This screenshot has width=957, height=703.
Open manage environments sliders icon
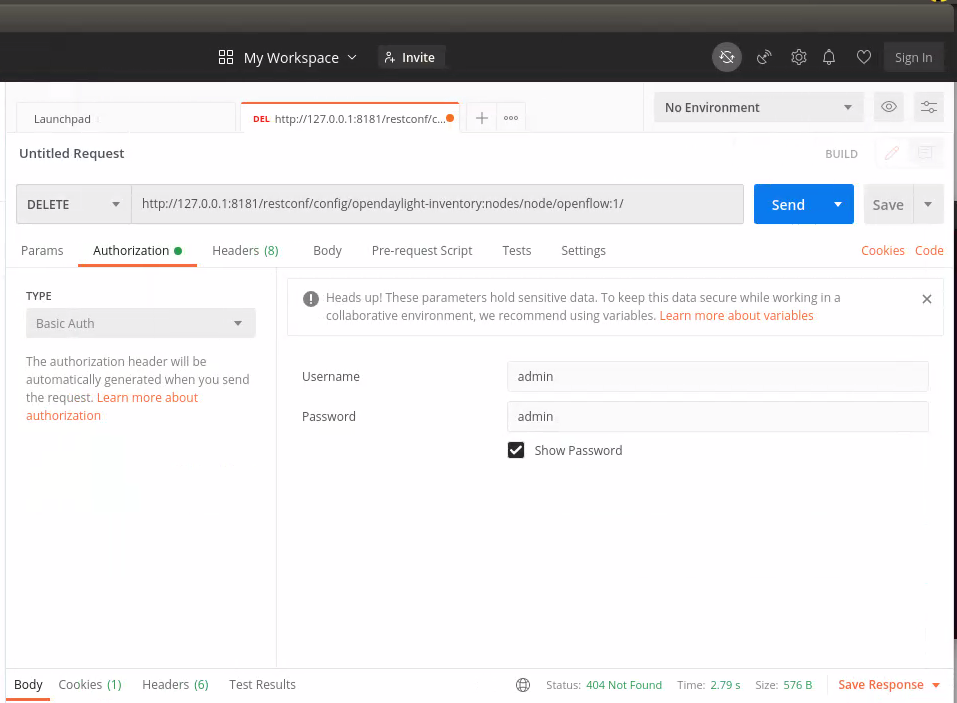coord(928,107)
